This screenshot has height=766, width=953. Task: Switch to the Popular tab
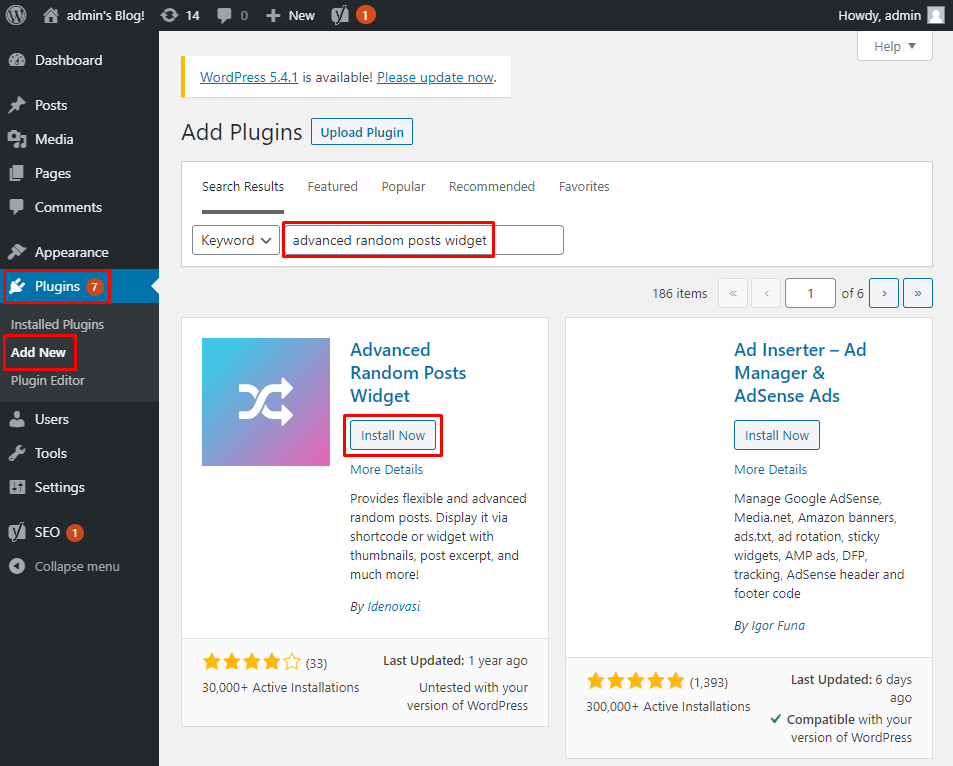(403, 187)
